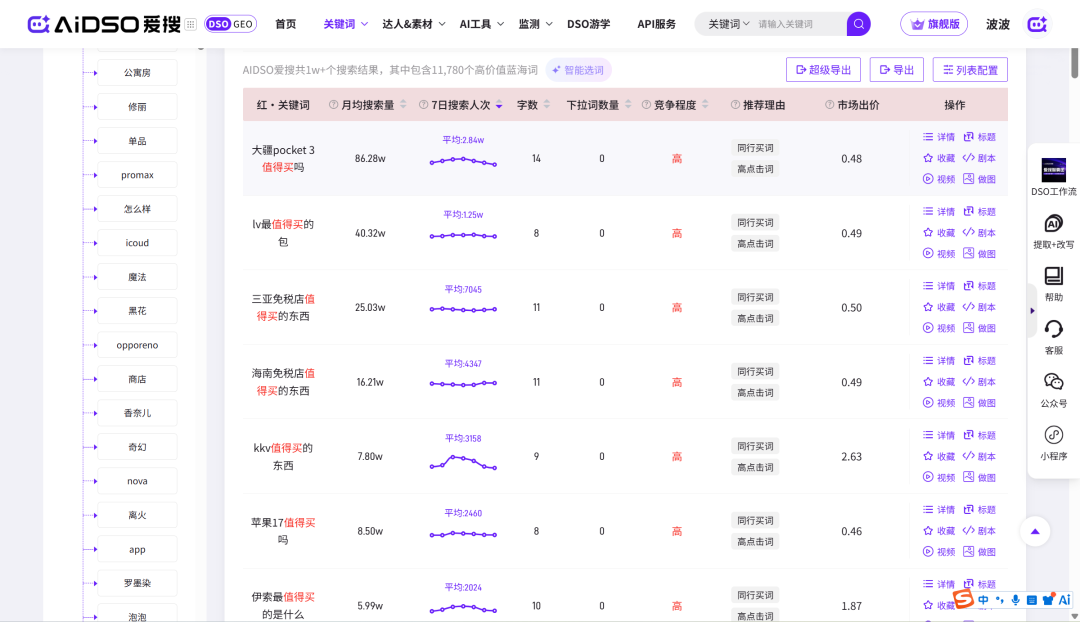Expand the 关键词 search type dropdown
Image resolution: width=1080 pixels, height=622 pixels.
click(729, 24)
